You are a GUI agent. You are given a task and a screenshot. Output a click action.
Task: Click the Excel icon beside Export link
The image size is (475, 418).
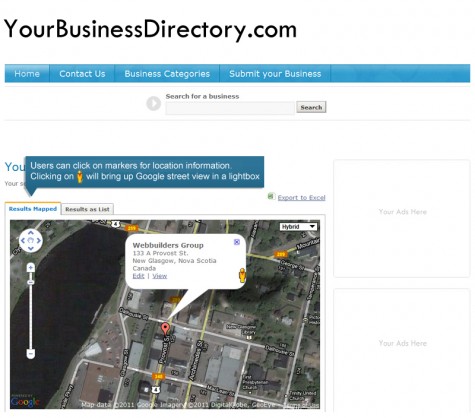coord(271,196)
